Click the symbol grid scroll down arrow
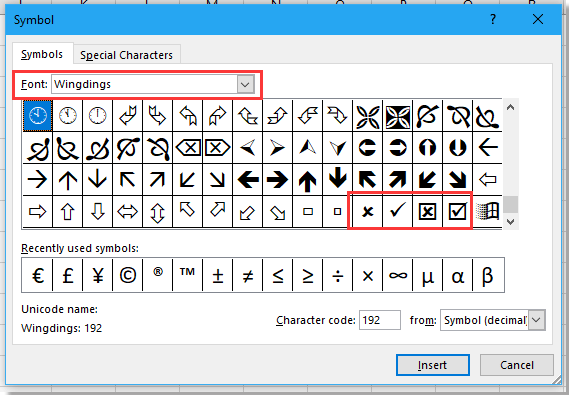This screenshot has width=569, height=395. point(510,221)
